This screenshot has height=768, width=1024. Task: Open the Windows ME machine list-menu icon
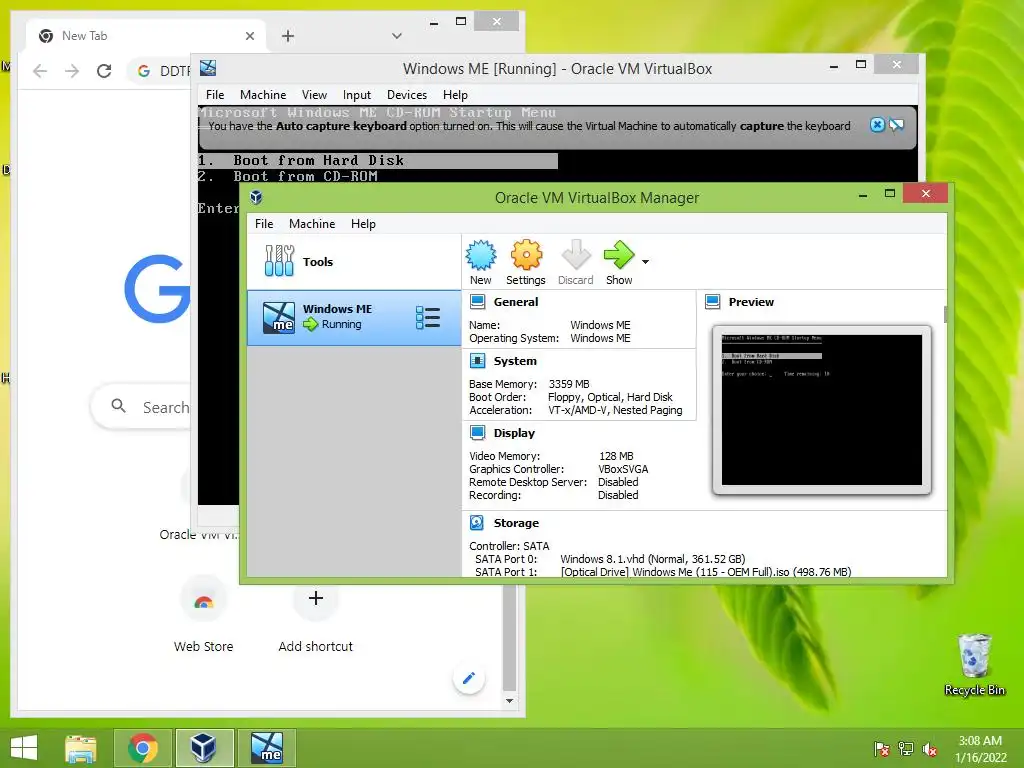[x=428, y=317]
